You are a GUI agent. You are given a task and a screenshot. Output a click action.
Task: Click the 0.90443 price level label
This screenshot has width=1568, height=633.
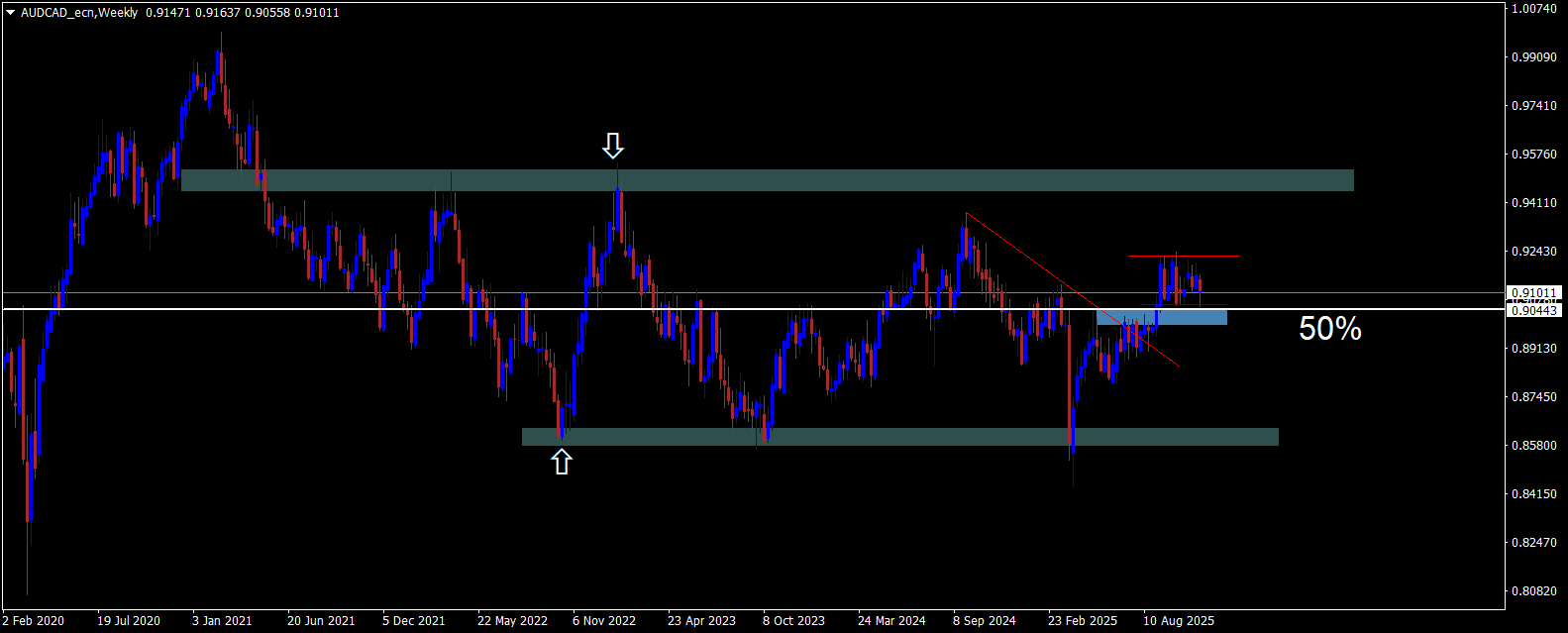(x=1534, y=310)
